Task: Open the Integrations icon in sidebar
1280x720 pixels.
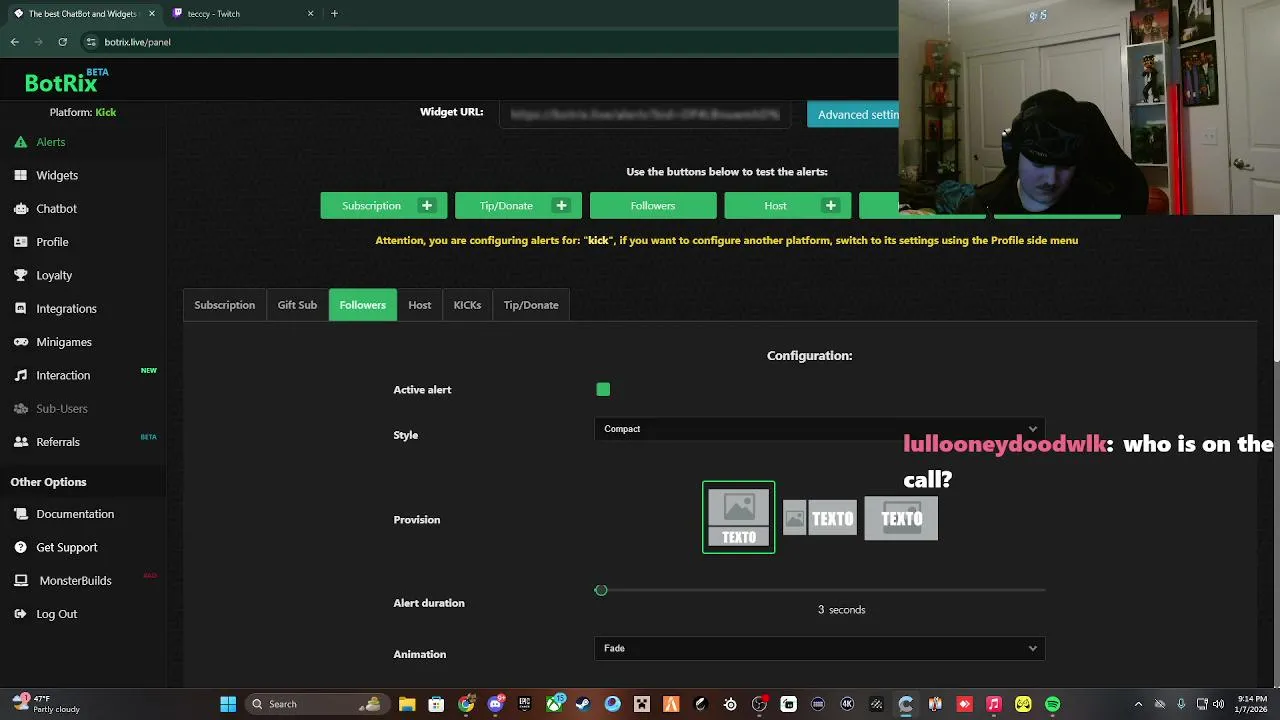Action: click(20, 308)
